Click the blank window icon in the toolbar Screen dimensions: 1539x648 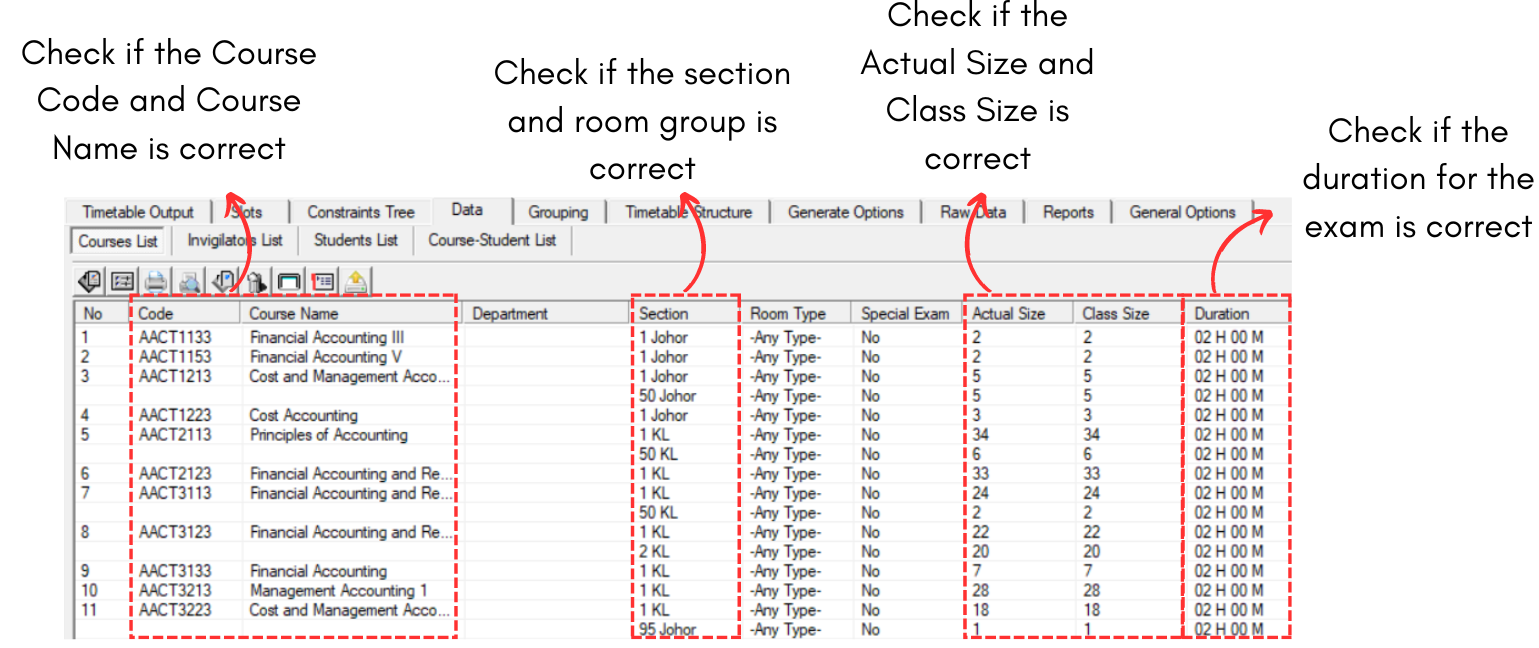289,282
